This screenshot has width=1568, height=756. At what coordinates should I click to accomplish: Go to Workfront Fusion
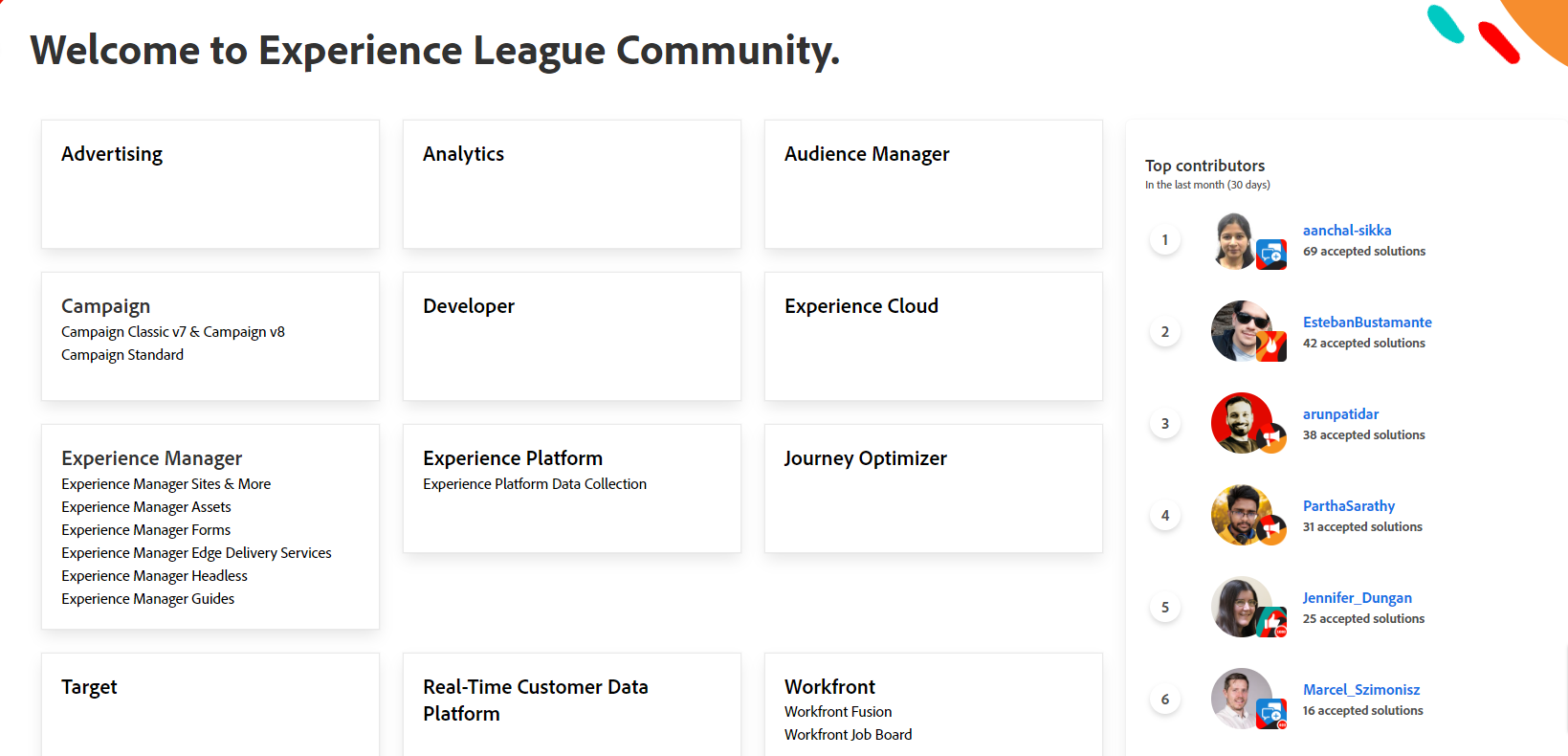838,712
